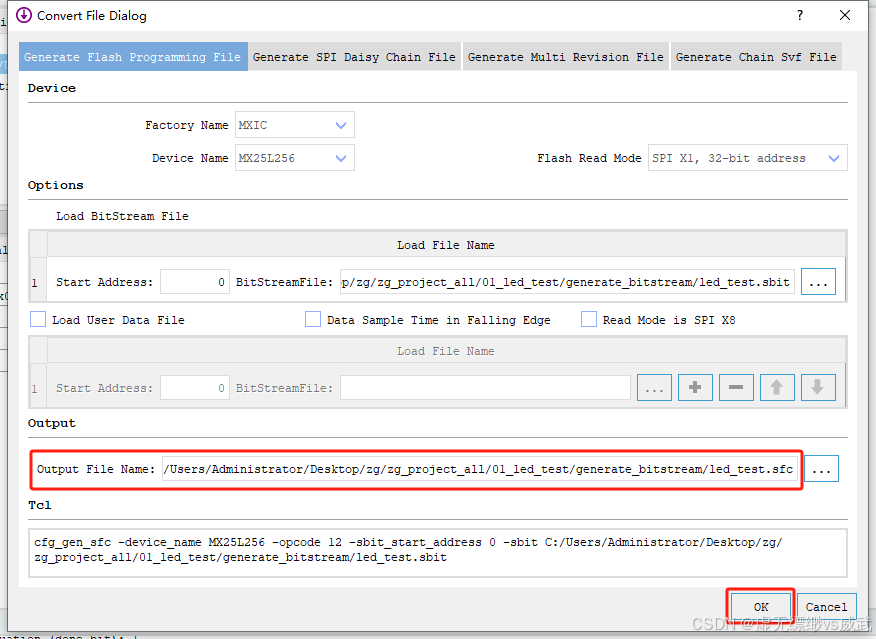Click the Load File Name header of bitstream table
The image size is (876, 639).
point(446,245)
